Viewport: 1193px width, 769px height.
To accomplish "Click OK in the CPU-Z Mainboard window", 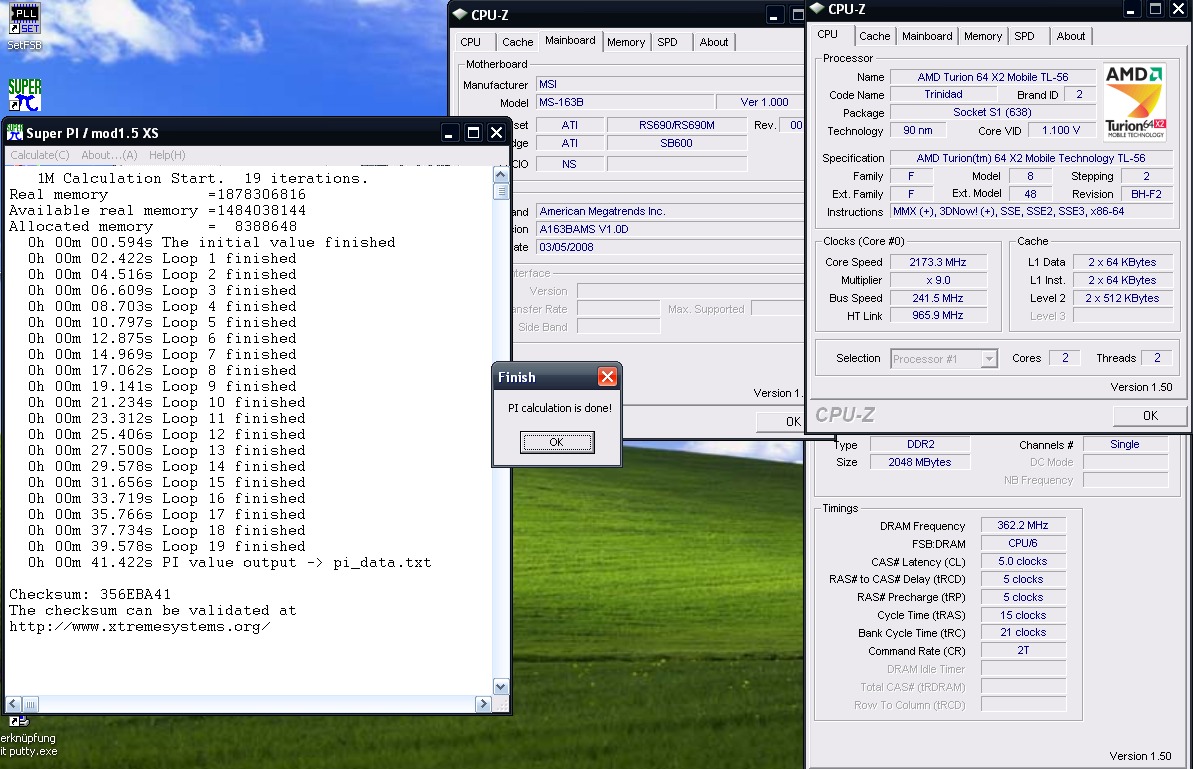I will (x=781, y=421).
